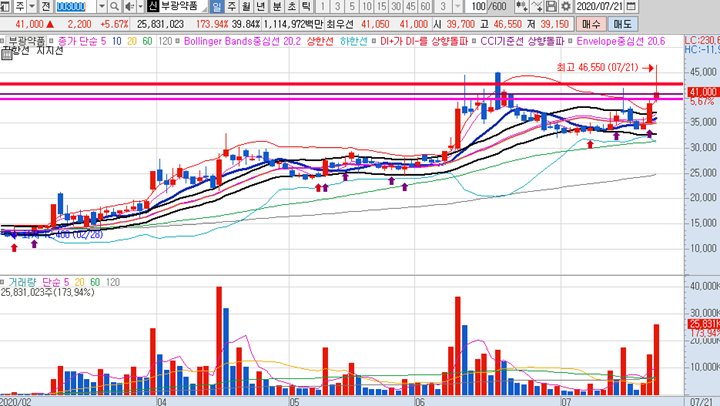Switch to the 주 weekly chart period
Image resolution: width=720 pixels, height=406 pixels.
click(231, 6)
